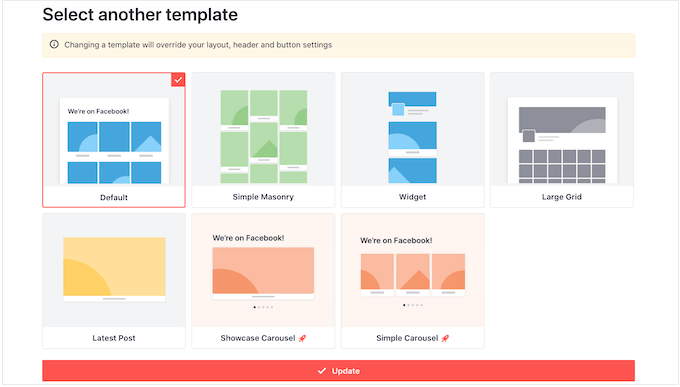The width and height of the screenshot is (680, 387).
Task: Click the rocket icon beside Simple Carousel
Action: click(x=445, y=338)
